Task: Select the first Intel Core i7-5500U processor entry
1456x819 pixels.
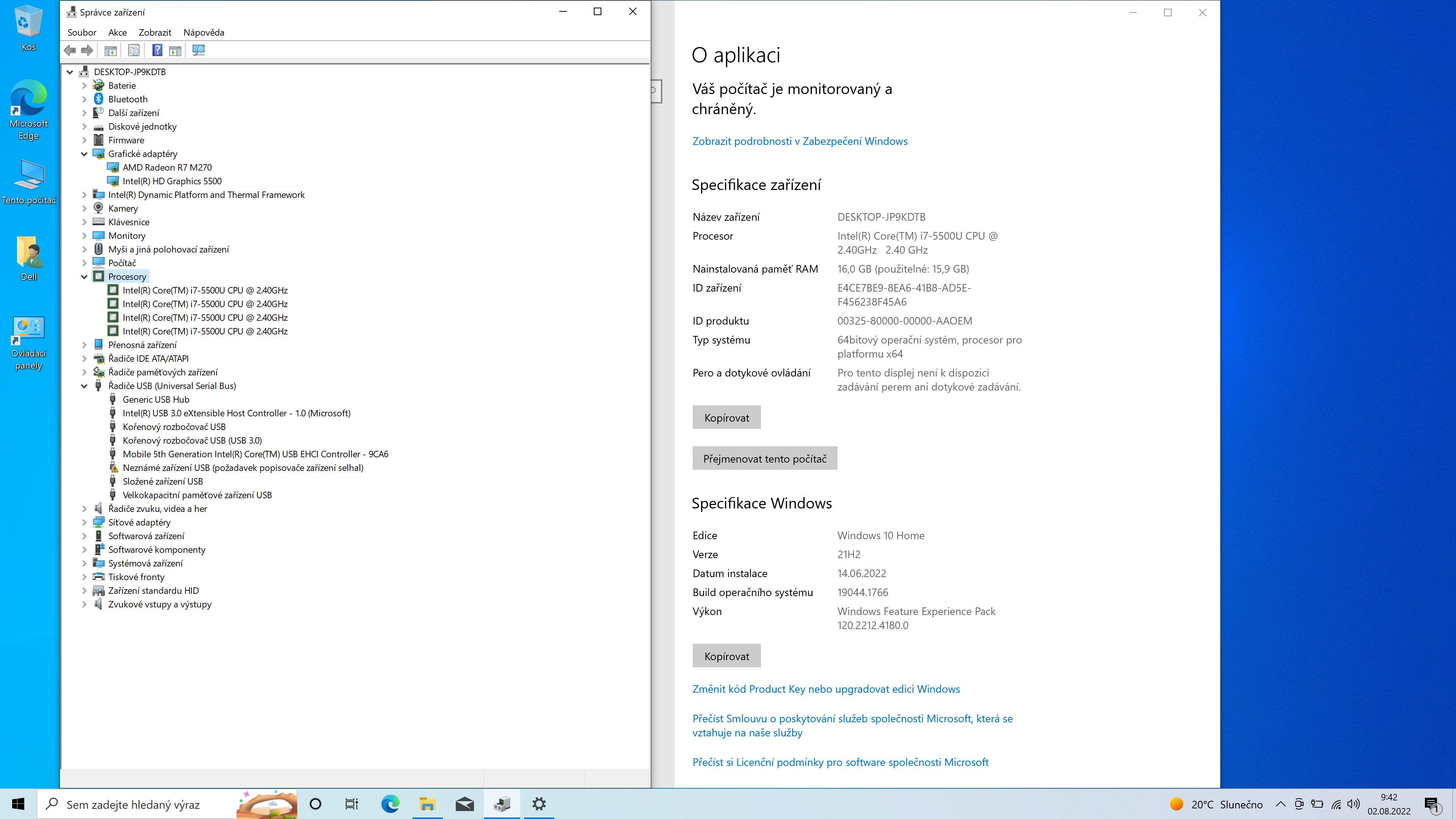Action: tap(205, 290)
